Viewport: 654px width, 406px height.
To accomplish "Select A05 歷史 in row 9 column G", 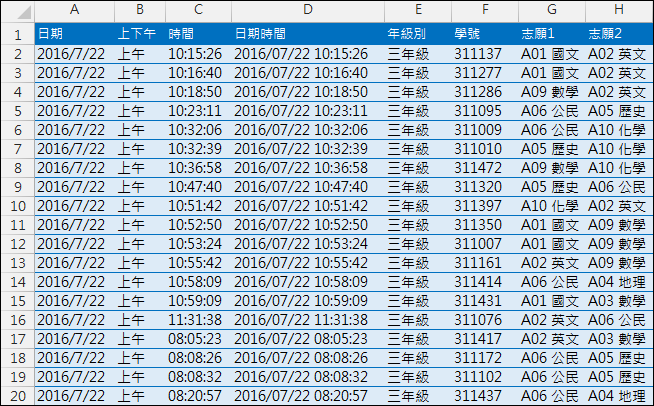I will (x=552, y=187).
